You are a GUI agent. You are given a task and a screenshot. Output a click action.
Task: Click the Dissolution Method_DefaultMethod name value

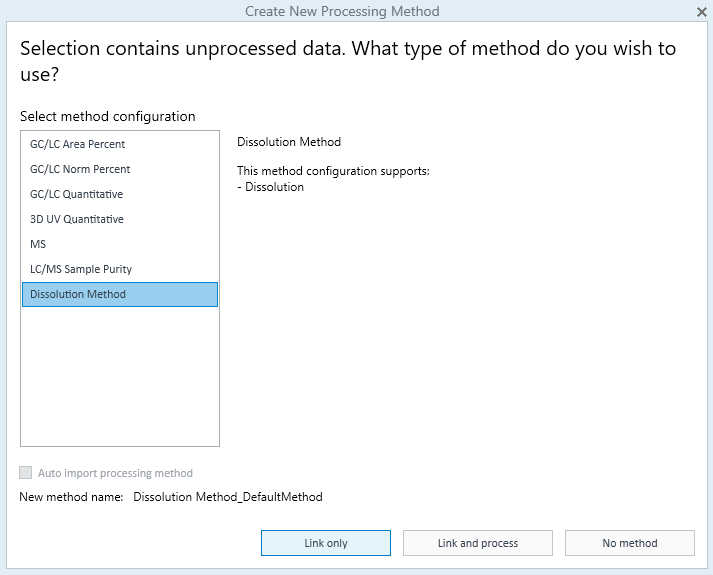click(228, 497)
